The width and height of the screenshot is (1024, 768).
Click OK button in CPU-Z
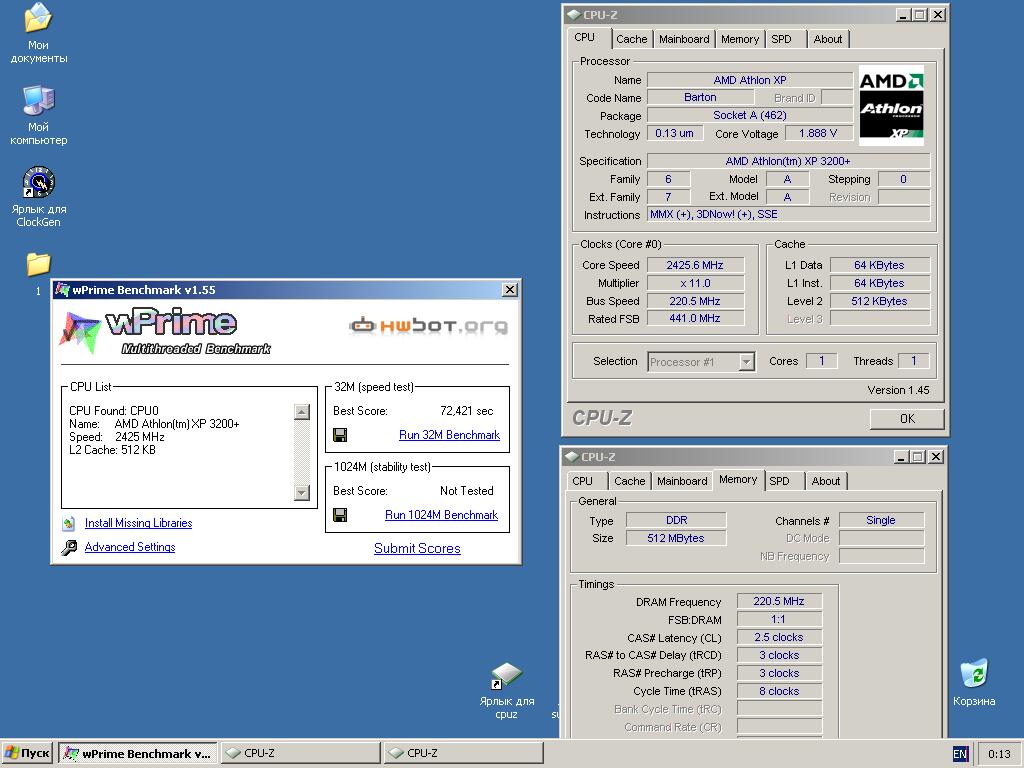tap(907, 419)
